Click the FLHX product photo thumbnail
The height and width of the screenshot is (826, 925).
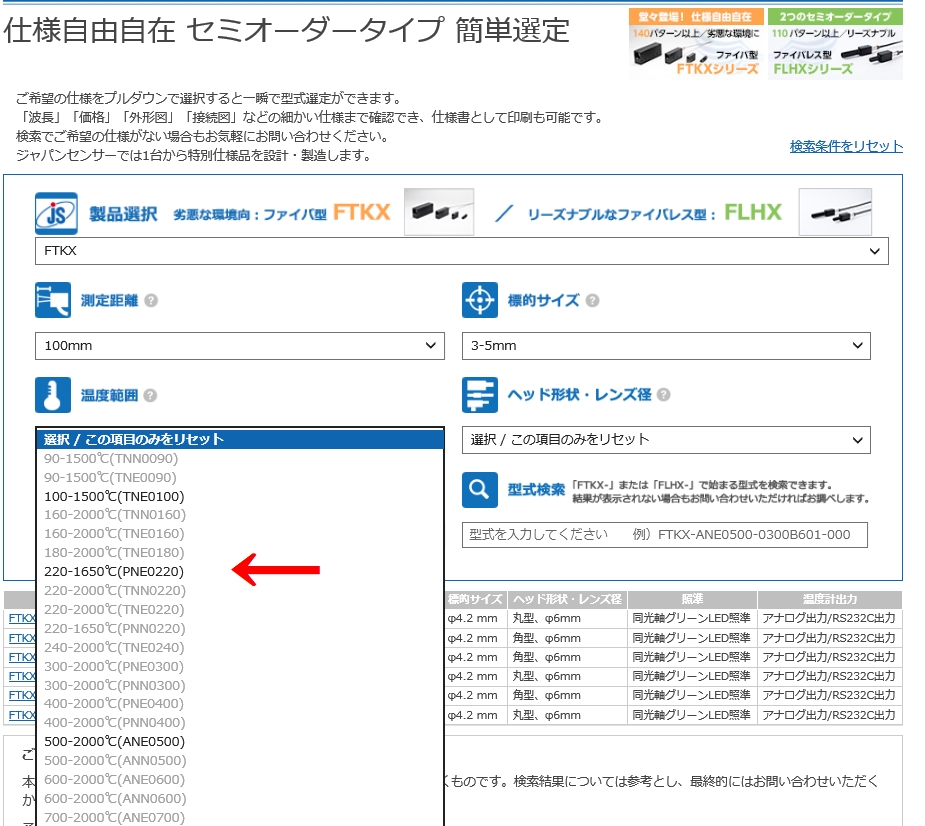coord(835,212)
